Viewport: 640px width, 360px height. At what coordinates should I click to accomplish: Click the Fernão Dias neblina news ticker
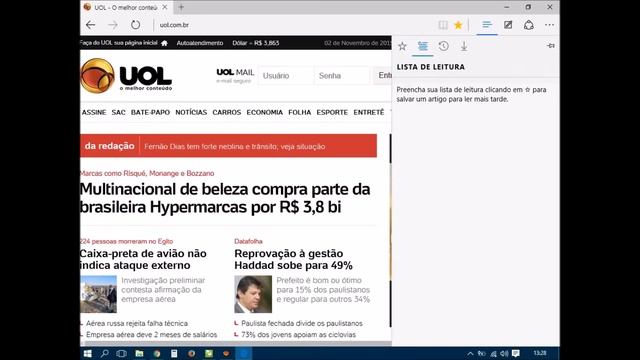235,147
